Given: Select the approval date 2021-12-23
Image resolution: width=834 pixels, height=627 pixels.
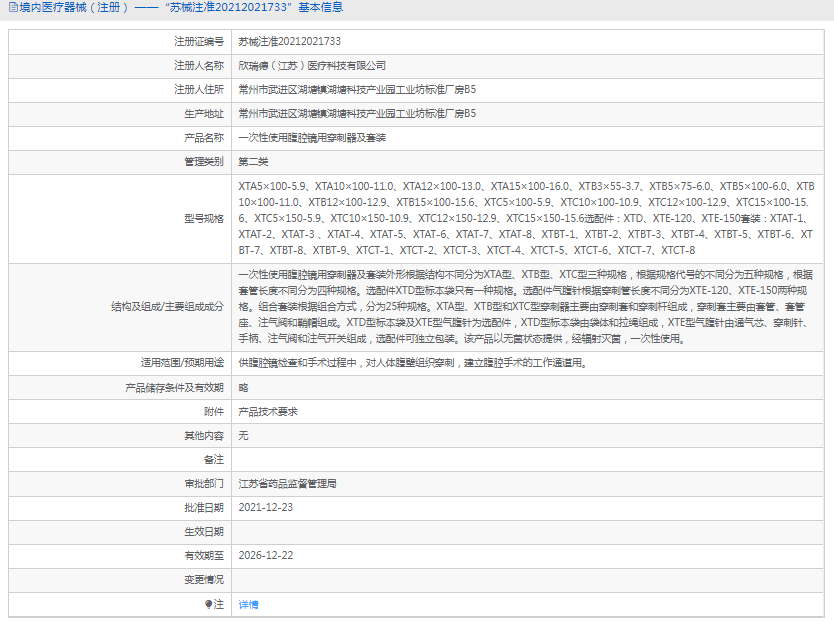Looking at the screenshot, I should [265, 507].
